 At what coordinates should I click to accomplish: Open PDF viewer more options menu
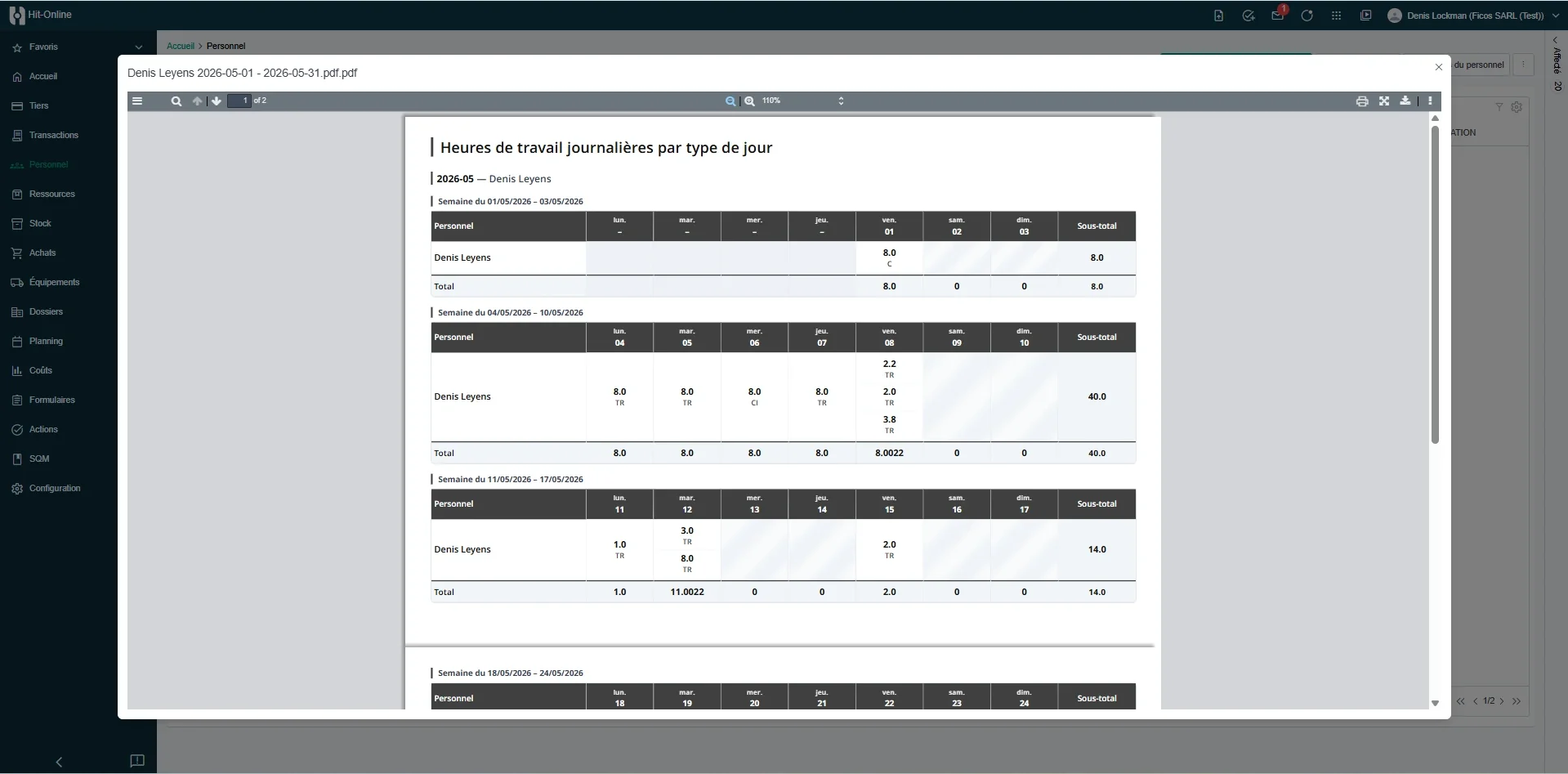coord(1430,101)
